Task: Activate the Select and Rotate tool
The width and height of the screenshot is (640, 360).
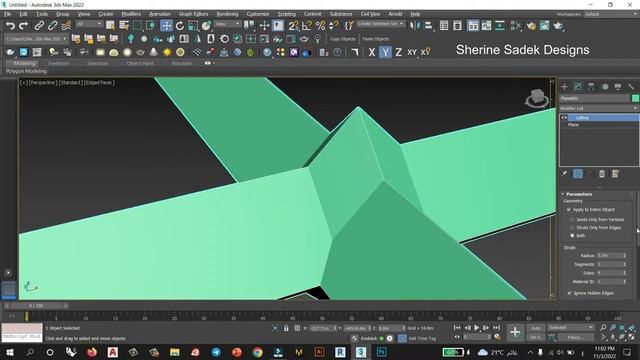Action: pyautogui.click(x=180, y=26)
